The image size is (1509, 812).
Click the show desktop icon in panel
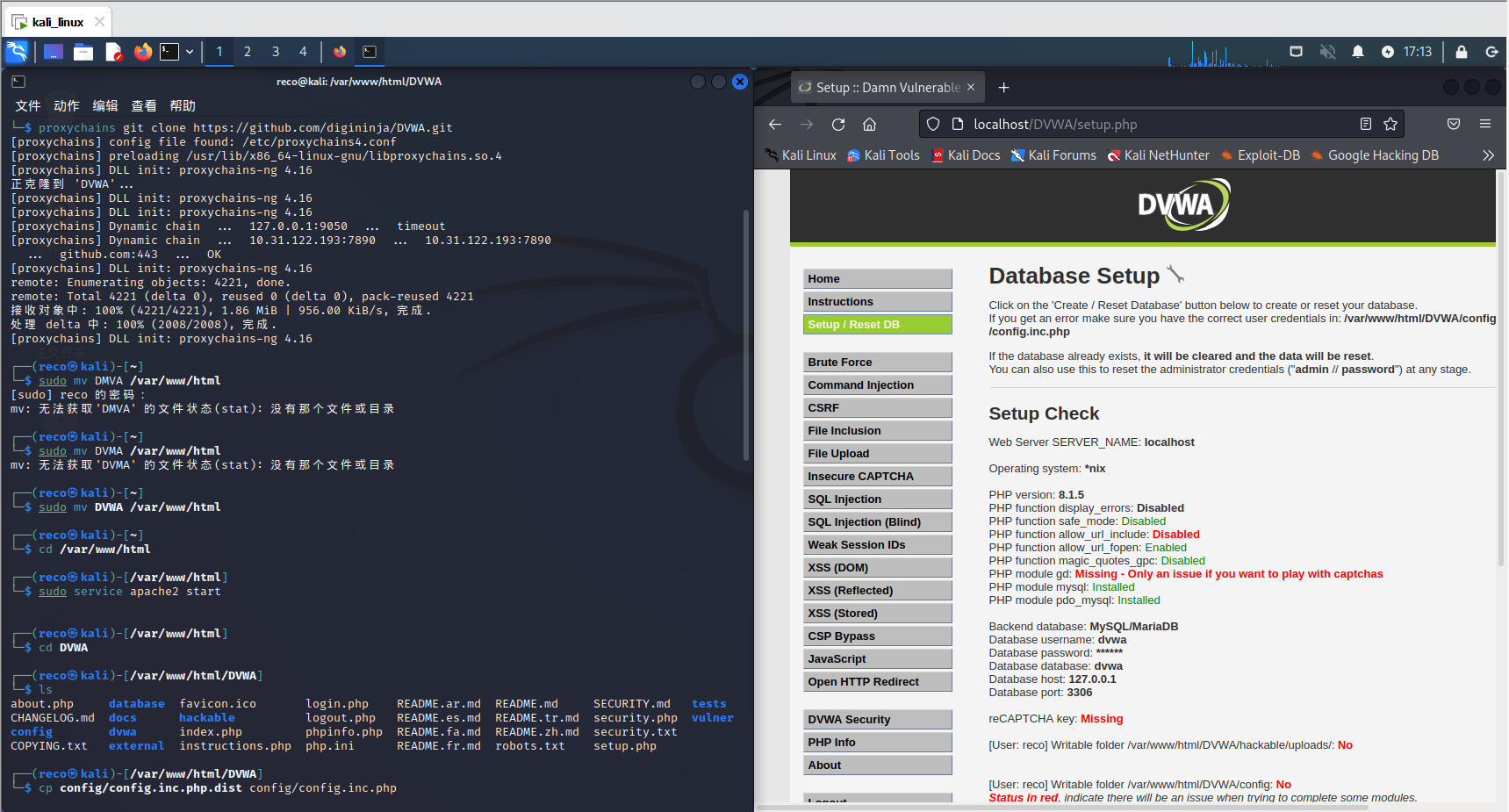click(54, 52)
